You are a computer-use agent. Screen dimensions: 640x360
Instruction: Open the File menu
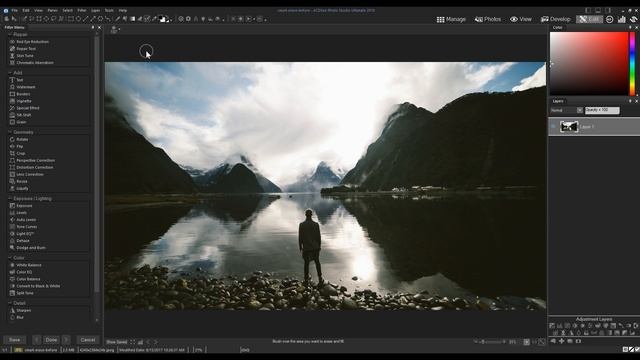click(15, 10)
